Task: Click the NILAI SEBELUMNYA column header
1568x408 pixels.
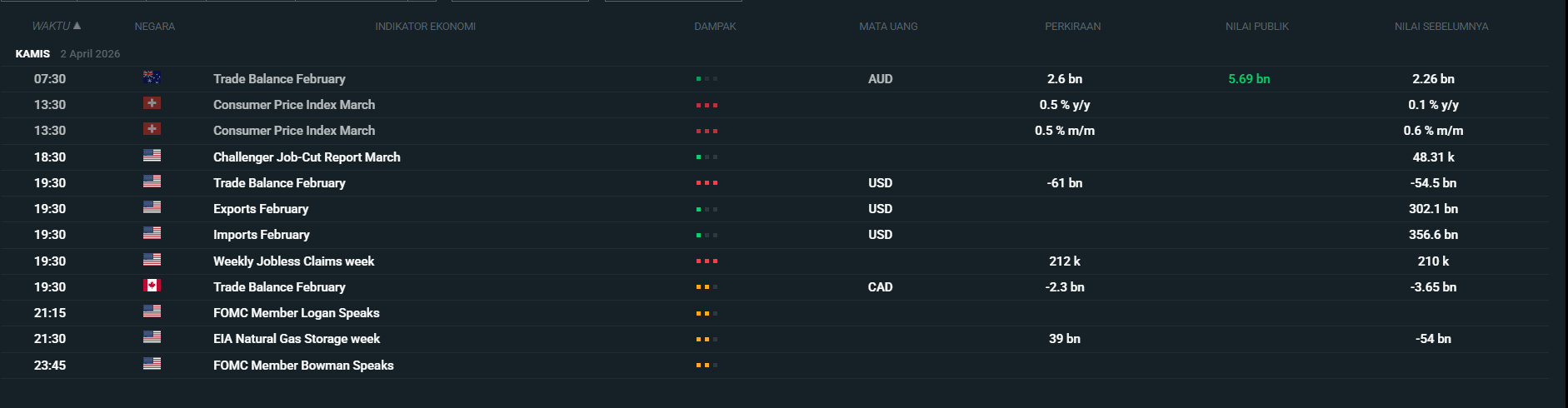Action: pyautogui.click(x=1441, y=27)
